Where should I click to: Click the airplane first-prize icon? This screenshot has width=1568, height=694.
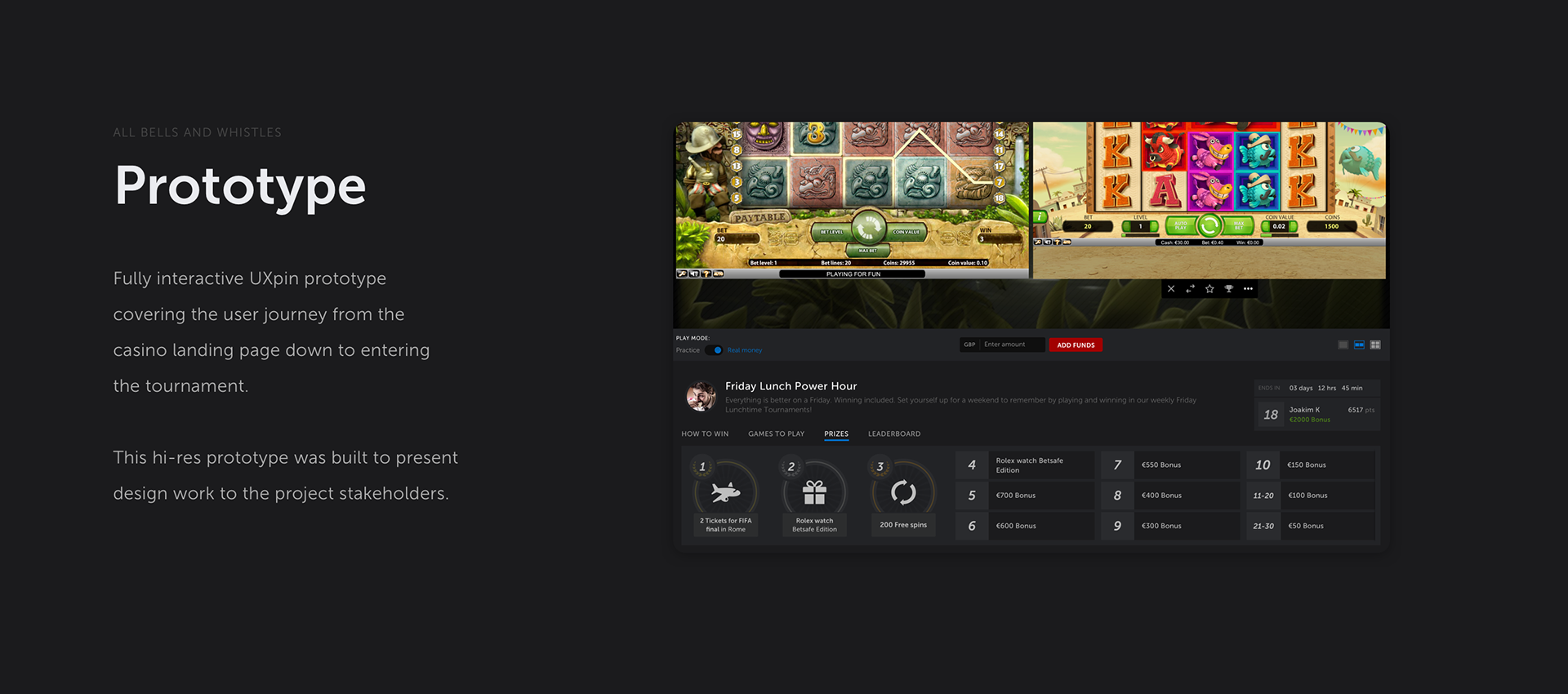coord(725,492)
